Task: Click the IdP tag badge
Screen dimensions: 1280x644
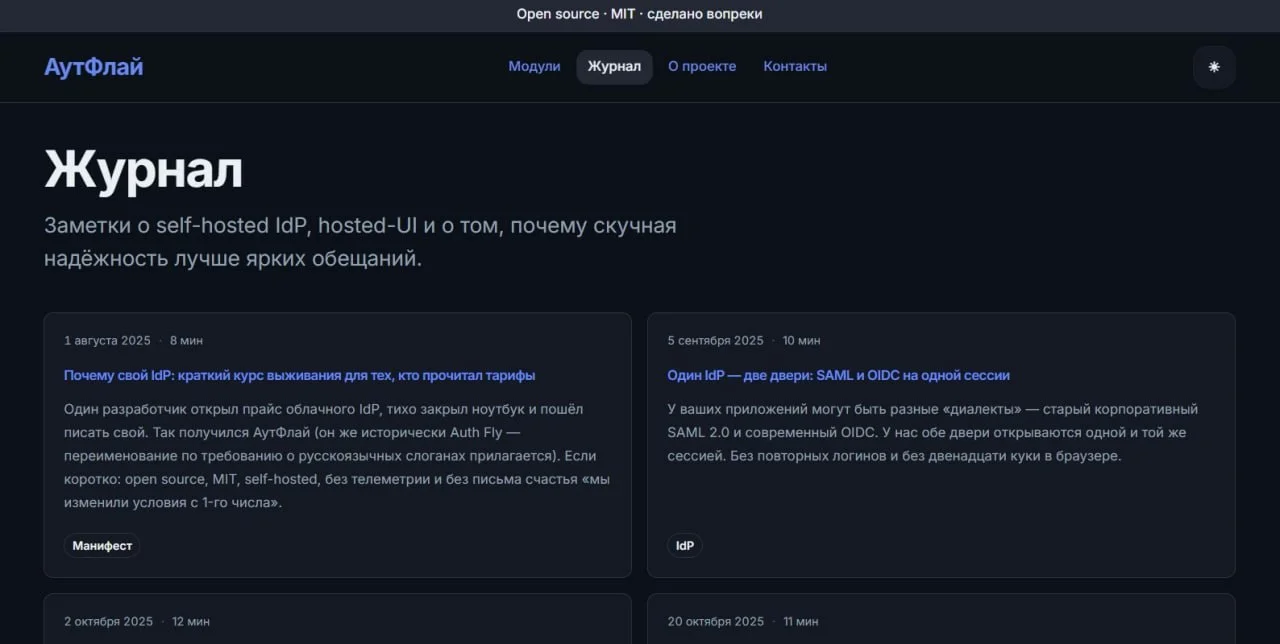Action: (685, 546)
